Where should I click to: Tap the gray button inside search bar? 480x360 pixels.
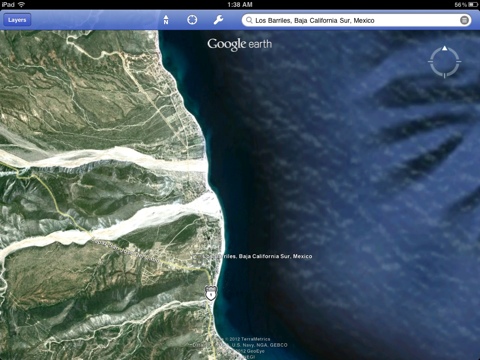(x=464, y=20)
